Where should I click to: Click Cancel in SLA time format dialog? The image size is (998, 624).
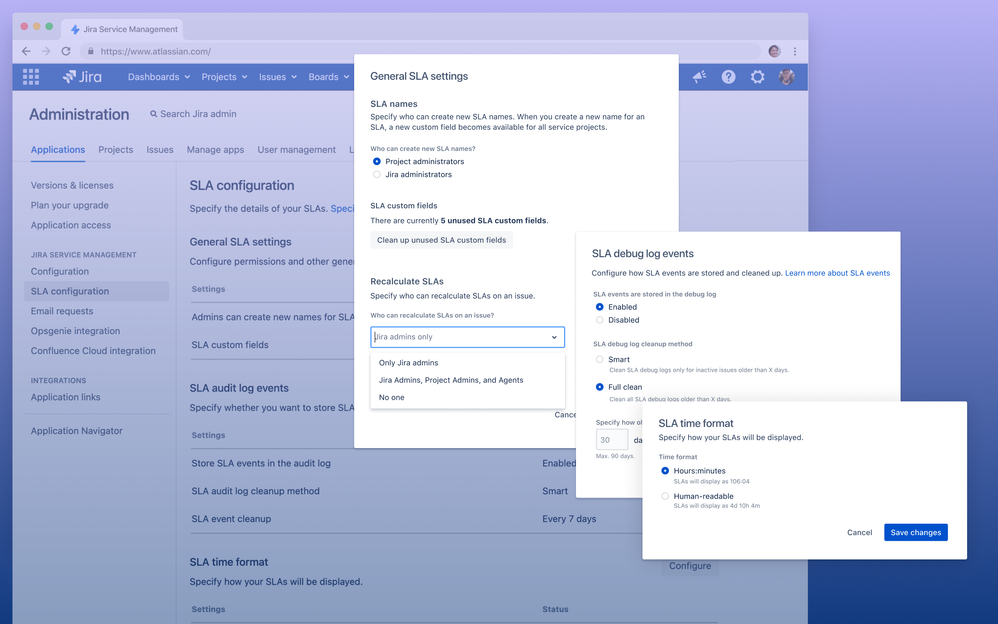[x=859, y=532]
